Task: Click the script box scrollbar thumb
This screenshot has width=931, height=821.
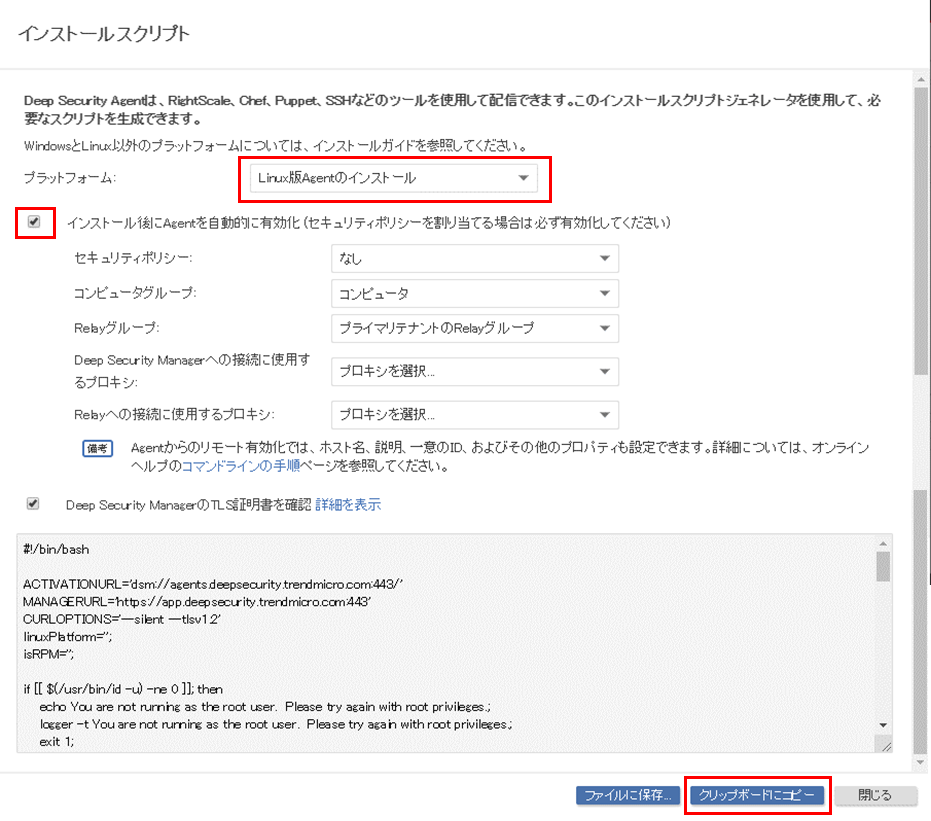Action: [883, 566]
